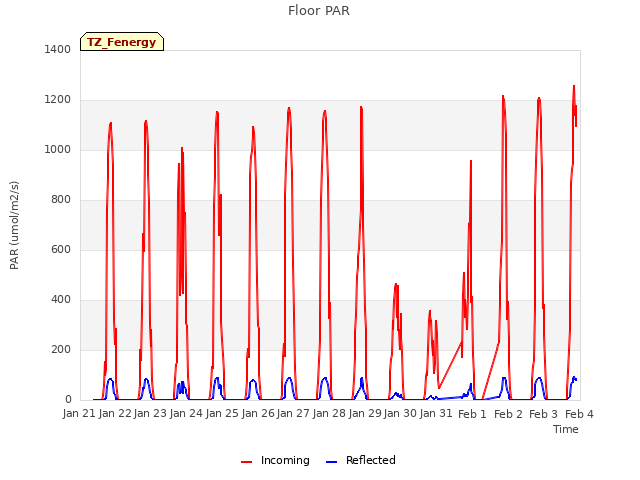The image size is (640, 480).
Task: Click the 0 y-axis tick label
Action: [x=68, y=400]
